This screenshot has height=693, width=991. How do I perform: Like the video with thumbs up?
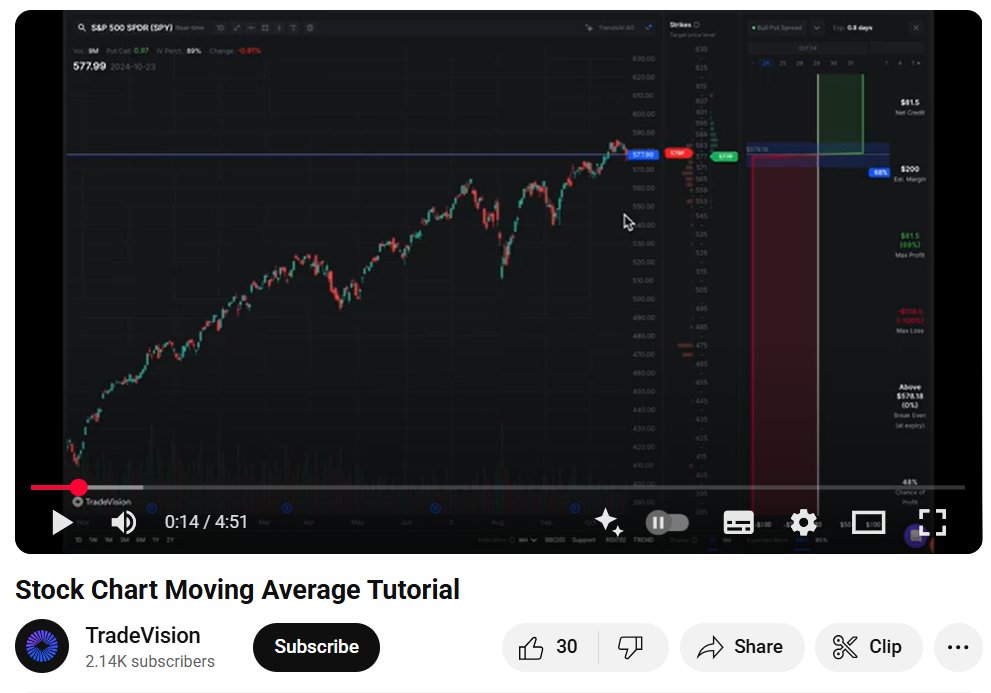tap(549, 647)
